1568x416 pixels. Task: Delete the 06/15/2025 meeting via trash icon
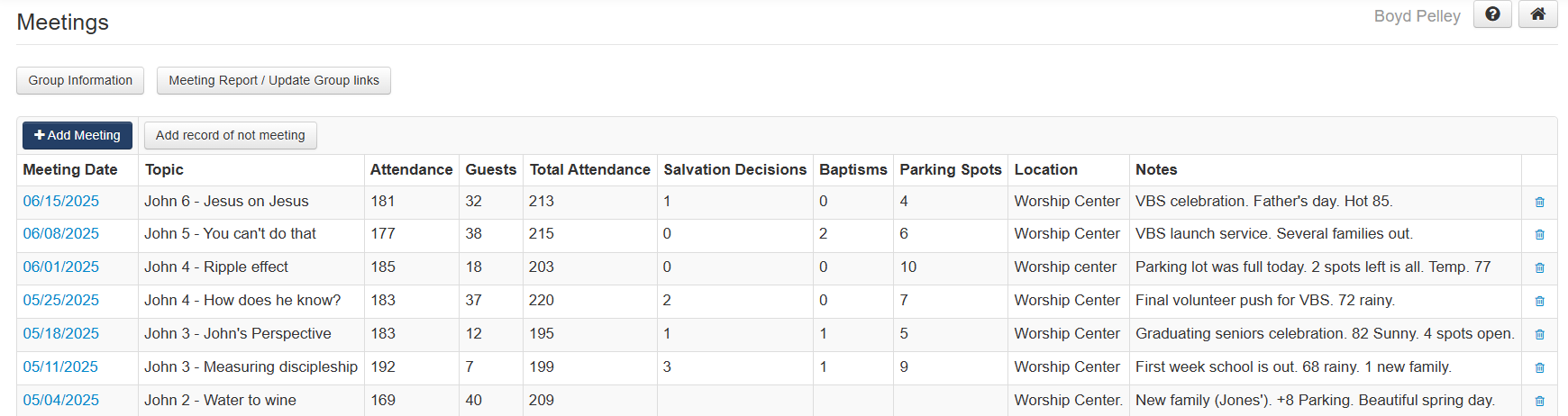pos(1539,202)
